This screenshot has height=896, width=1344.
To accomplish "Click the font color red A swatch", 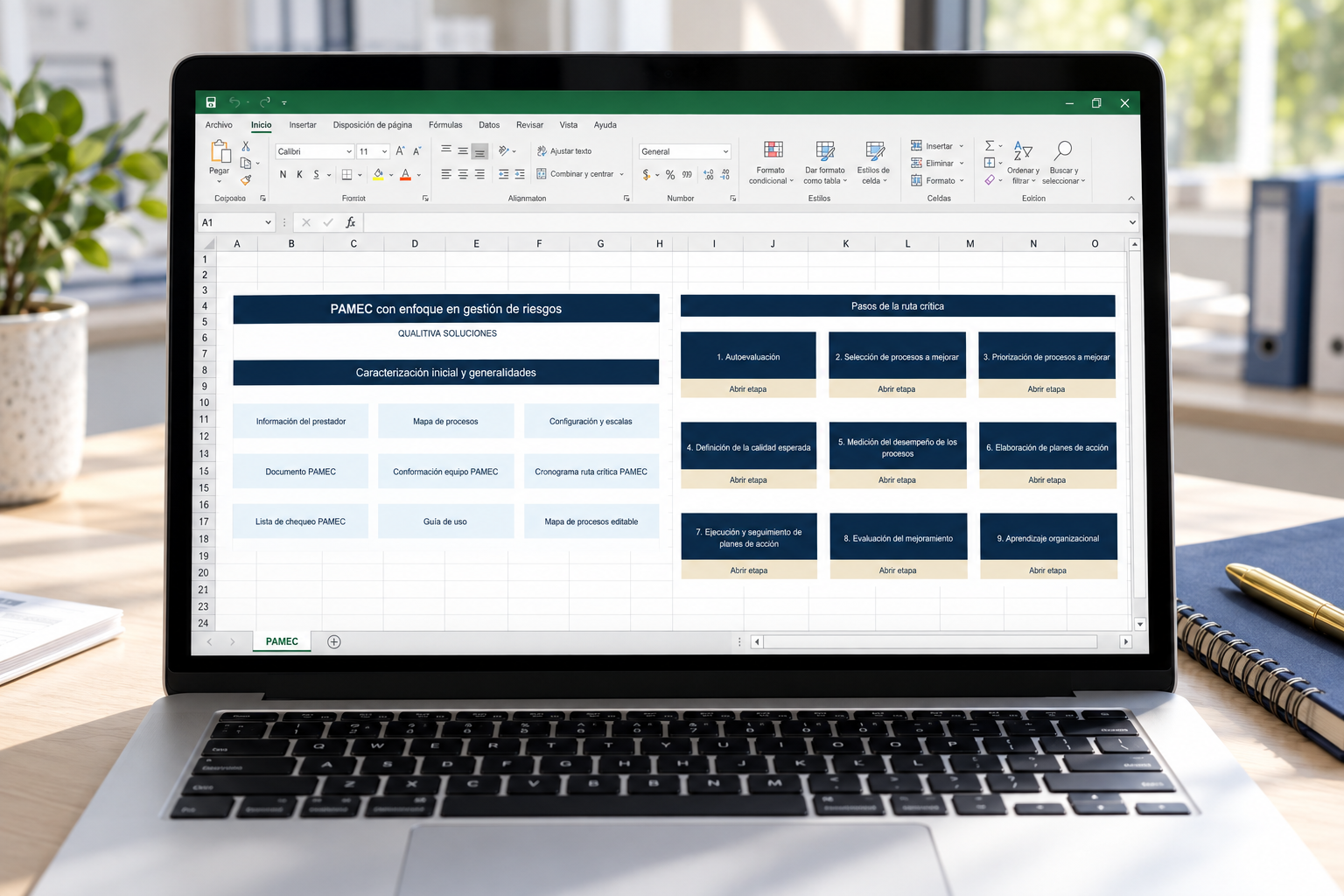I will [x=405, y=175].
